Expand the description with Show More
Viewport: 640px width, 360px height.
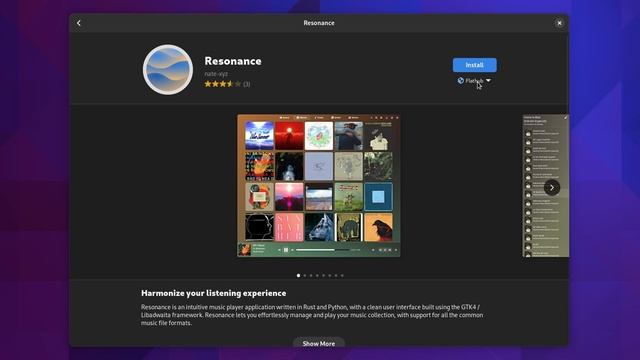[319, 343]
